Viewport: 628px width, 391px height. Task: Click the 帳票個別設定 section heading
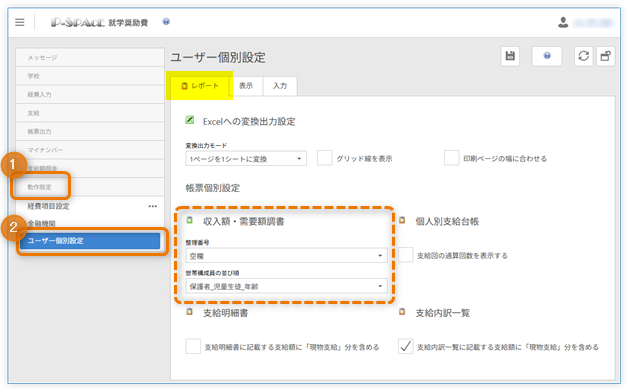213,188
